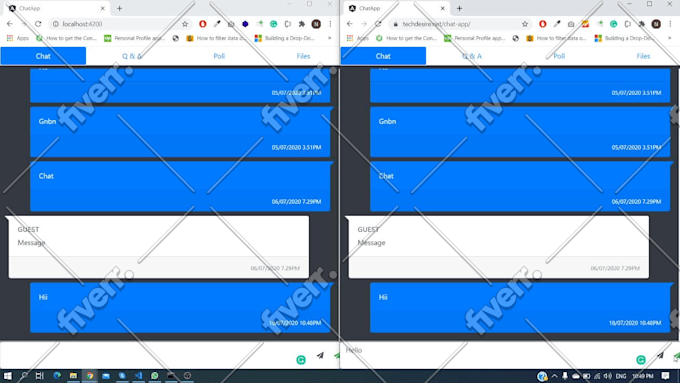680x383 pixels.
Task: Click the Grammarly icon in localhost message box
Action: click(x=301, y=360)
